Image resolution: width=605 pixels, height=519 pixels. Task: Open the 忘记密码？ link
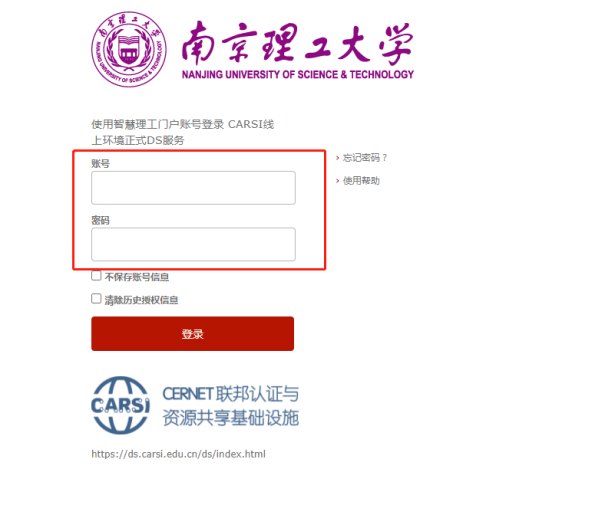pyautogui.click(x=365, y=158)
